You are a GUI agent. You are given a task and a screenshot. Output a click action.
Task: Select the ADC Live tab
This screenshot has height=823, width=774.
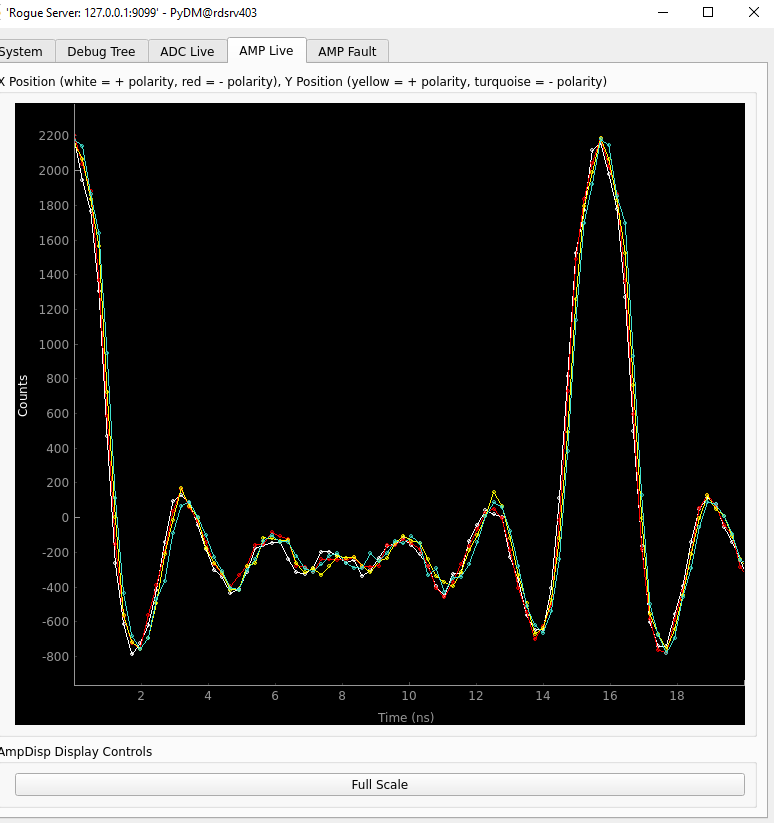(187, 51)
